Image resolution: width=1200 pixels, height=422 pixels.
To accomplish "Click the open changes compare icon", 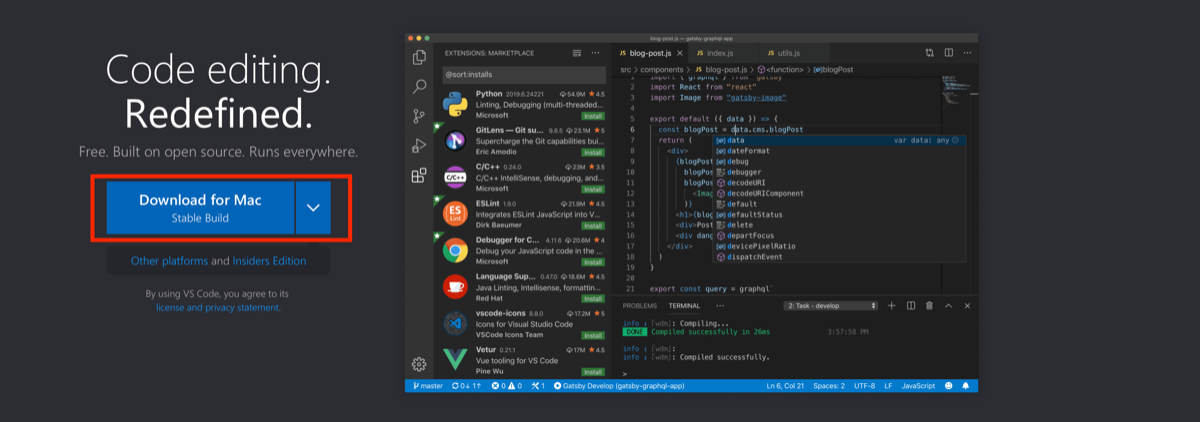I will pos(930,52).
